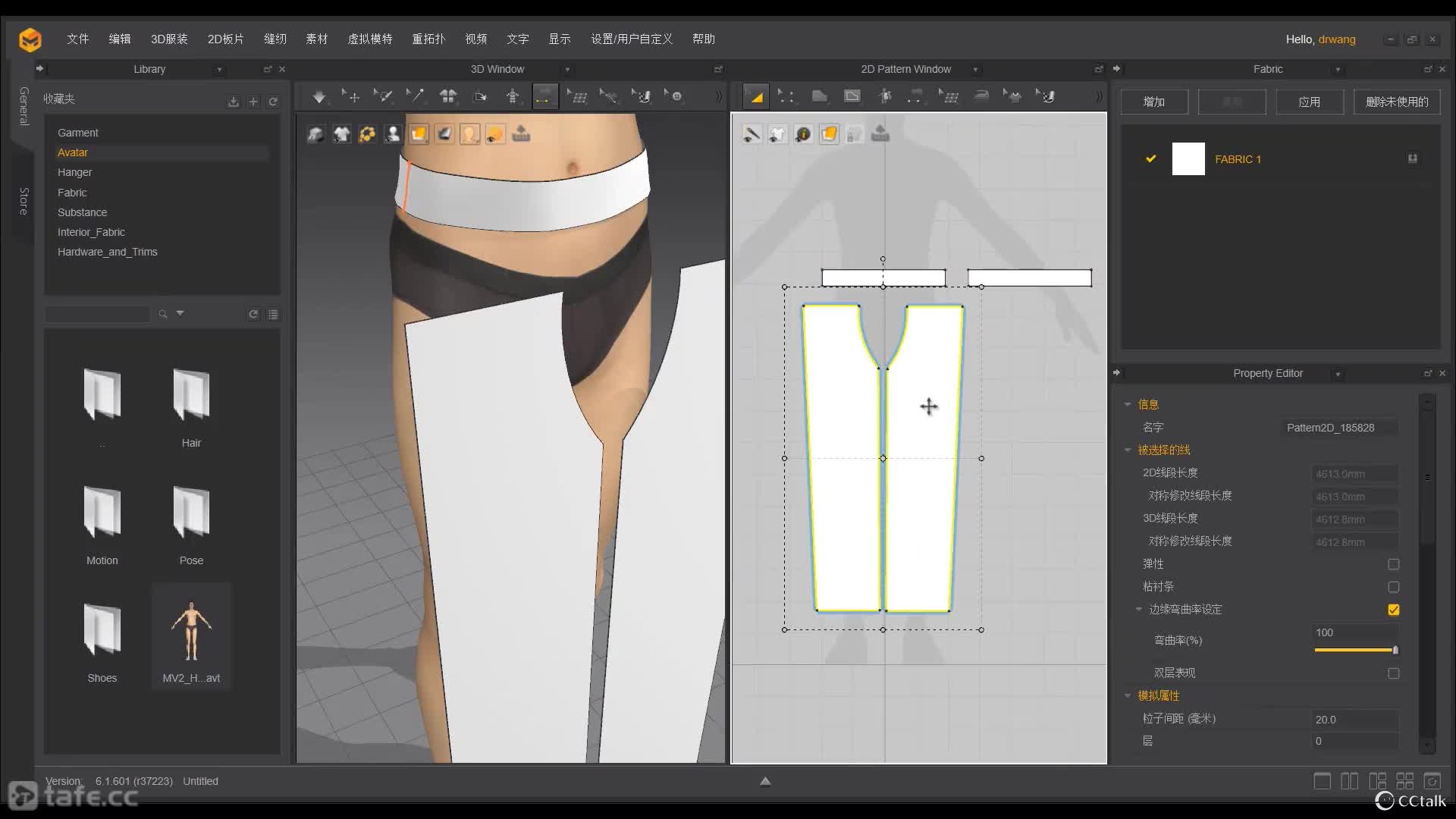Enable the 粘衬条 bonding checkbox
The image size is (1456, 819).
(x=1394, y=587)
